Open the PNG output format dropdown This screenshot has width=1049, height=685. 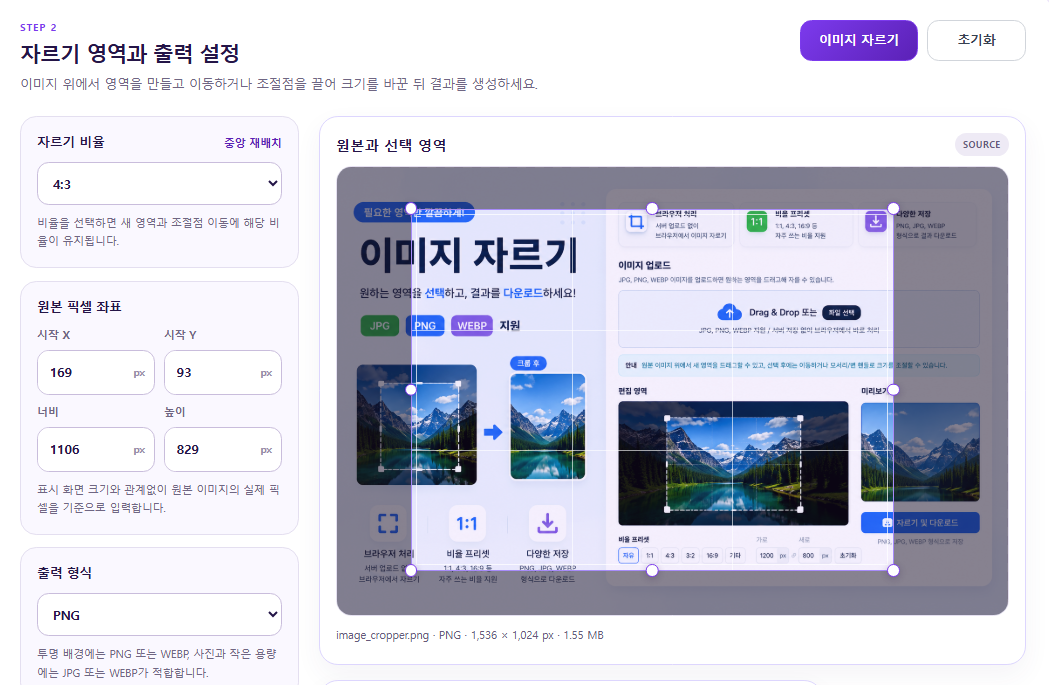[x=159, y=615]
